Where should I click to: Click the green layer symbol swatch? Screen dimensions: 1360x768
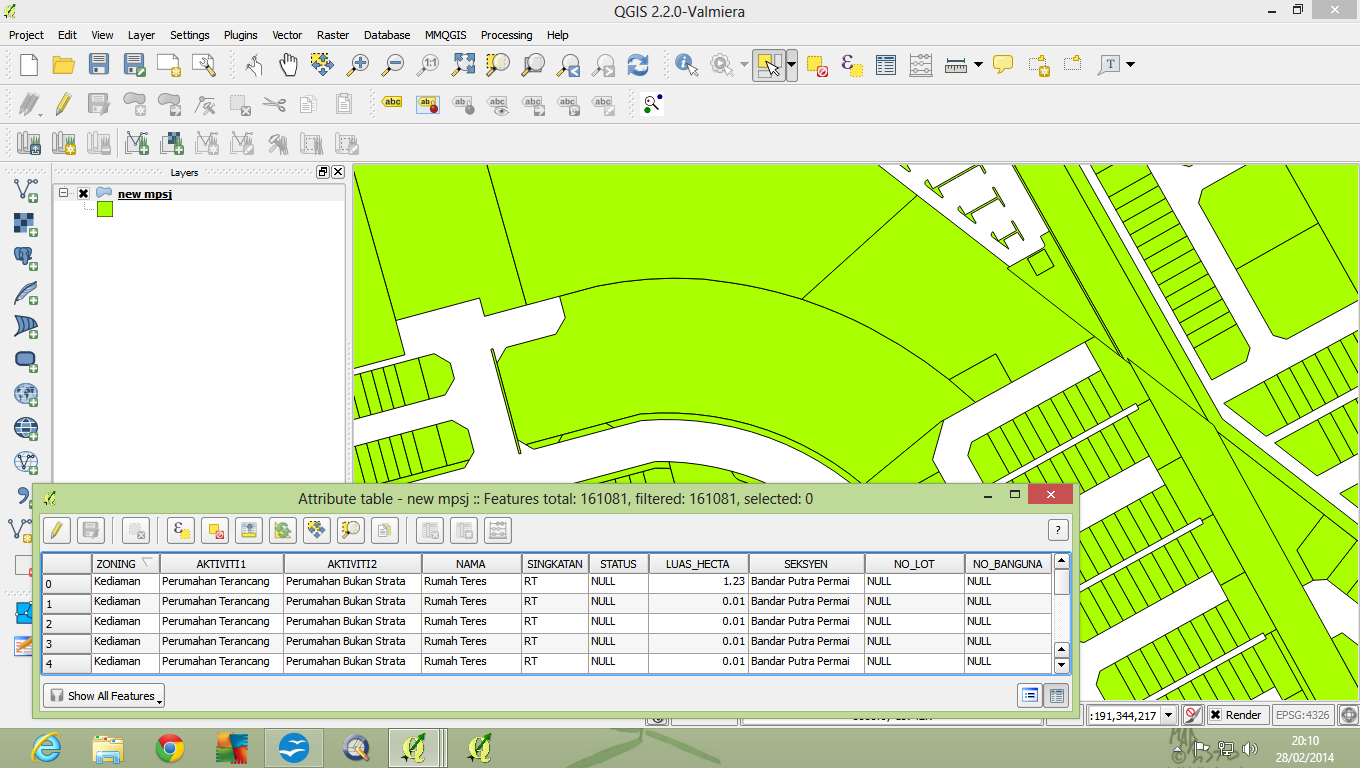[105, 209]
